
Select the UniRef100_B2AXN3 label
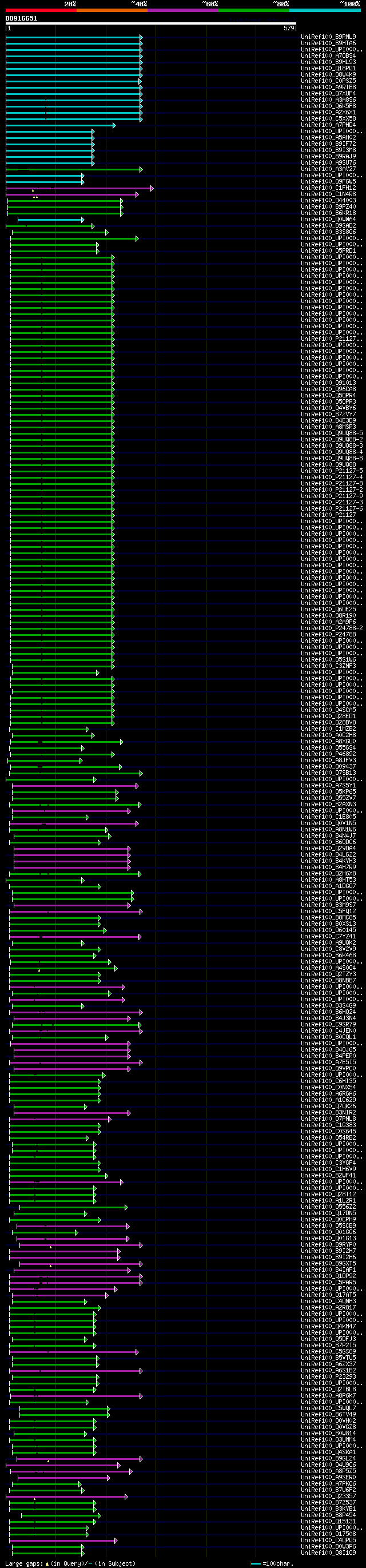tap(328, 805)
